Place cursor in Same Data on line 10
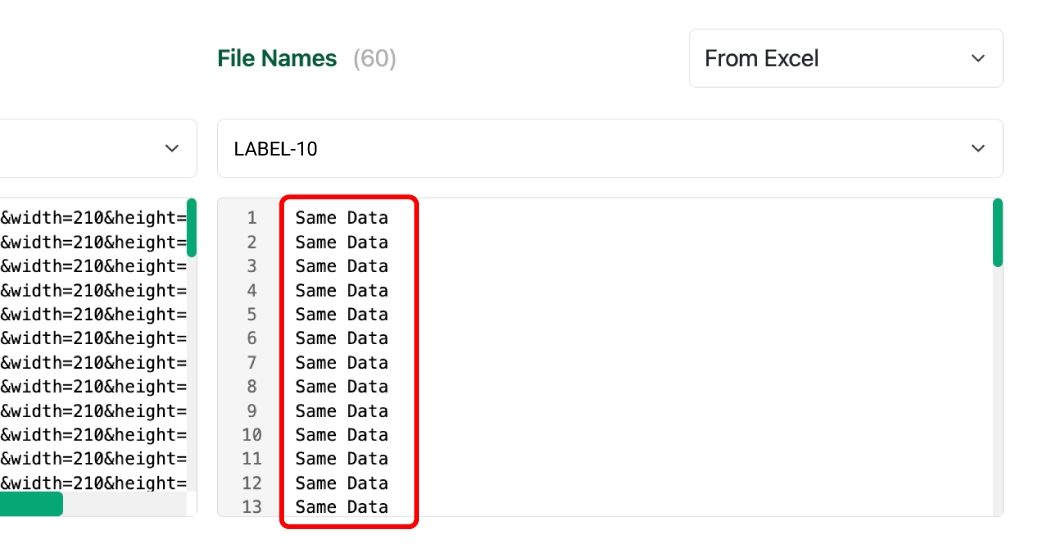The height and width of the screenshot is (553, 1054). [341, 435]
